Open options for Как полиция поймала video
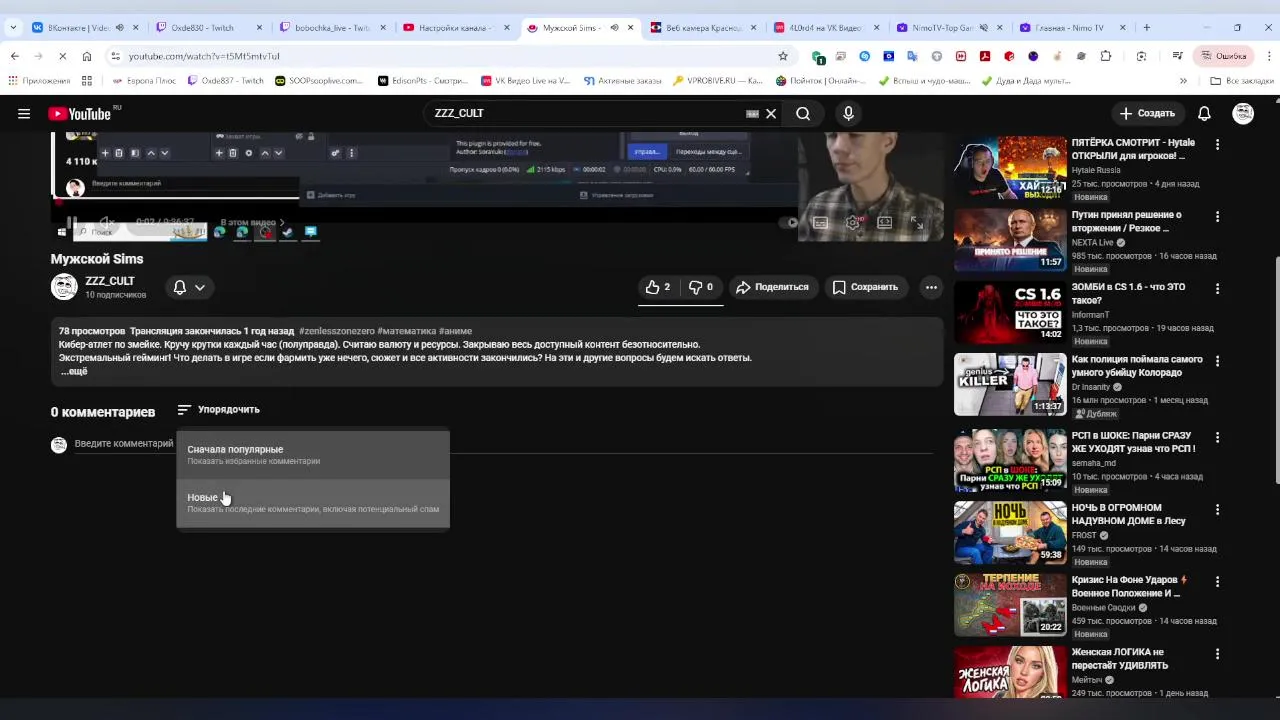The width and height of the screenshot is (1280, 720). click(x=1217, y=360)
